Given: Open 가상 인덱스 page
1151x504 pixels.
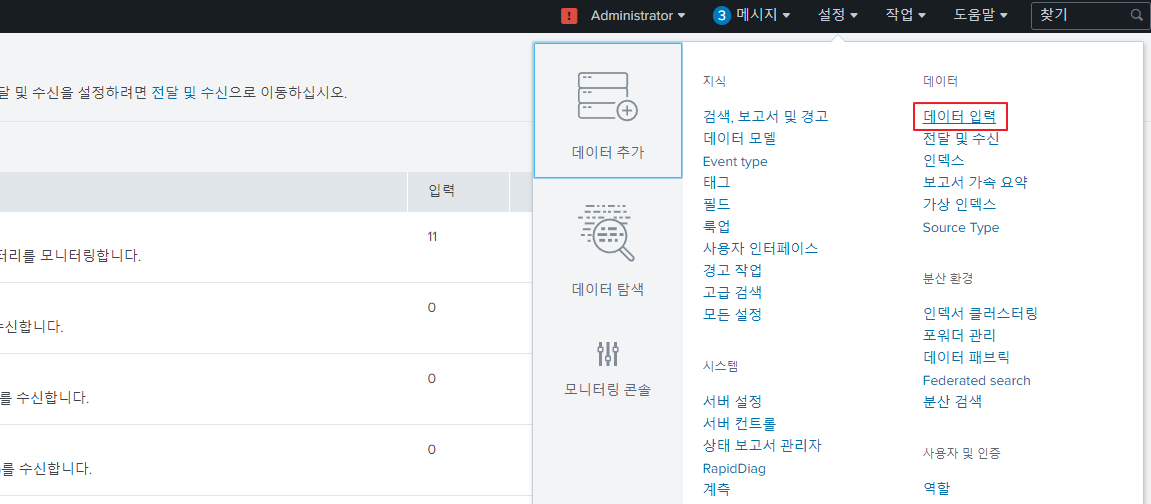Looking at the screenshot, I should pyautogui.click(x=959, y=204).
